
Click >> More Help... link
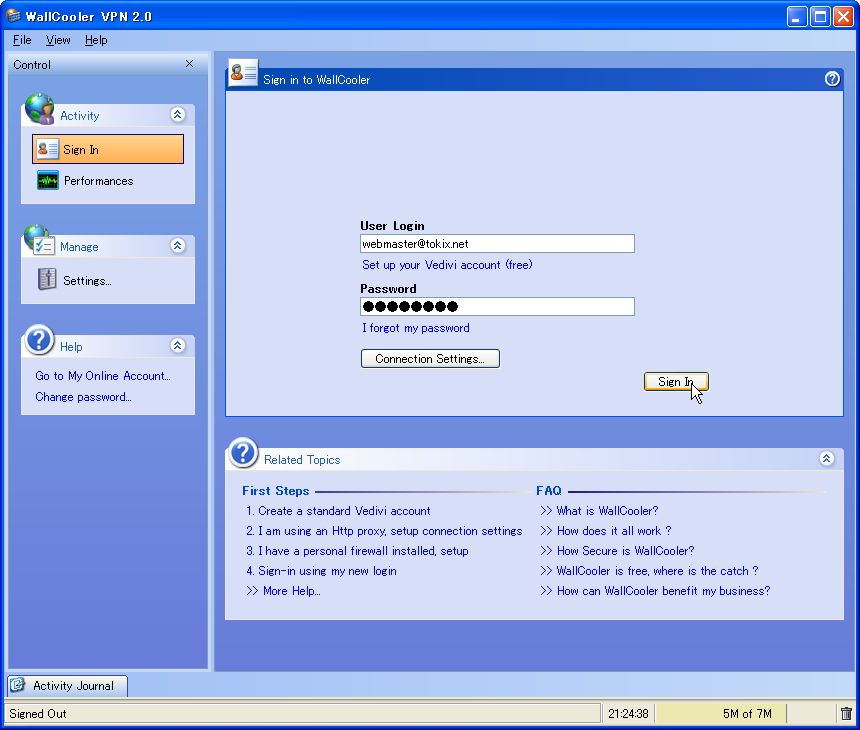pos(283,591)
